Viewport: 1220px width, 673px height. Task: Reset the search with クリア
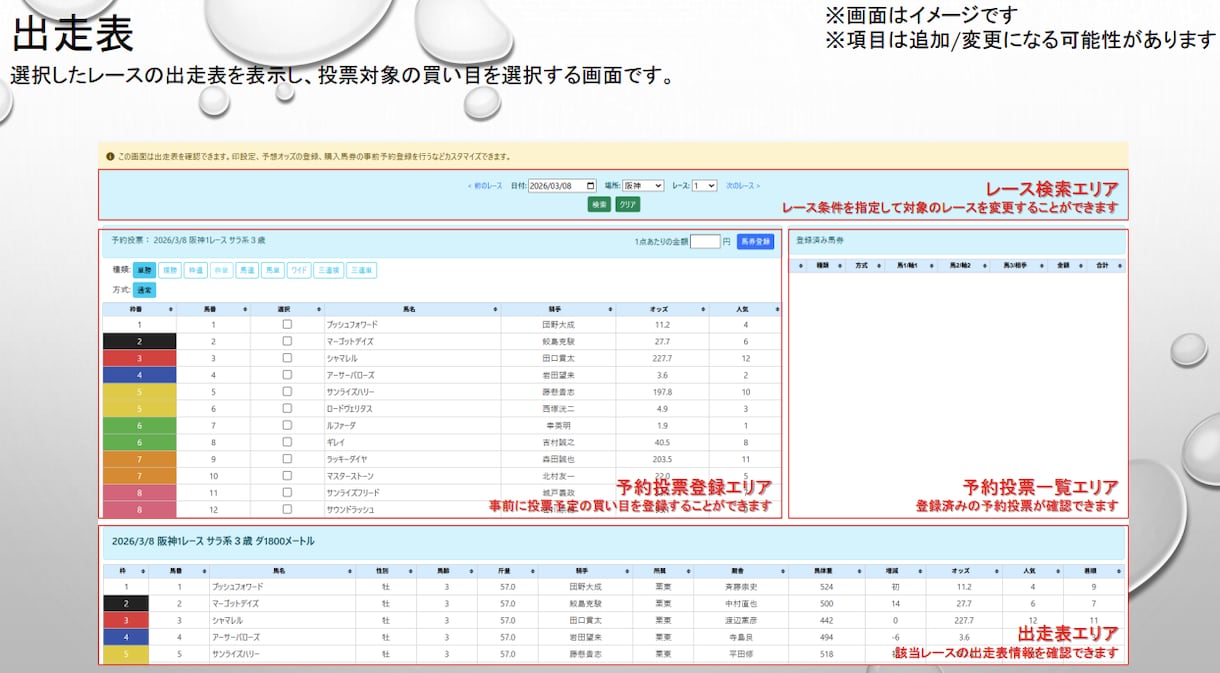(x=627, y=204)
